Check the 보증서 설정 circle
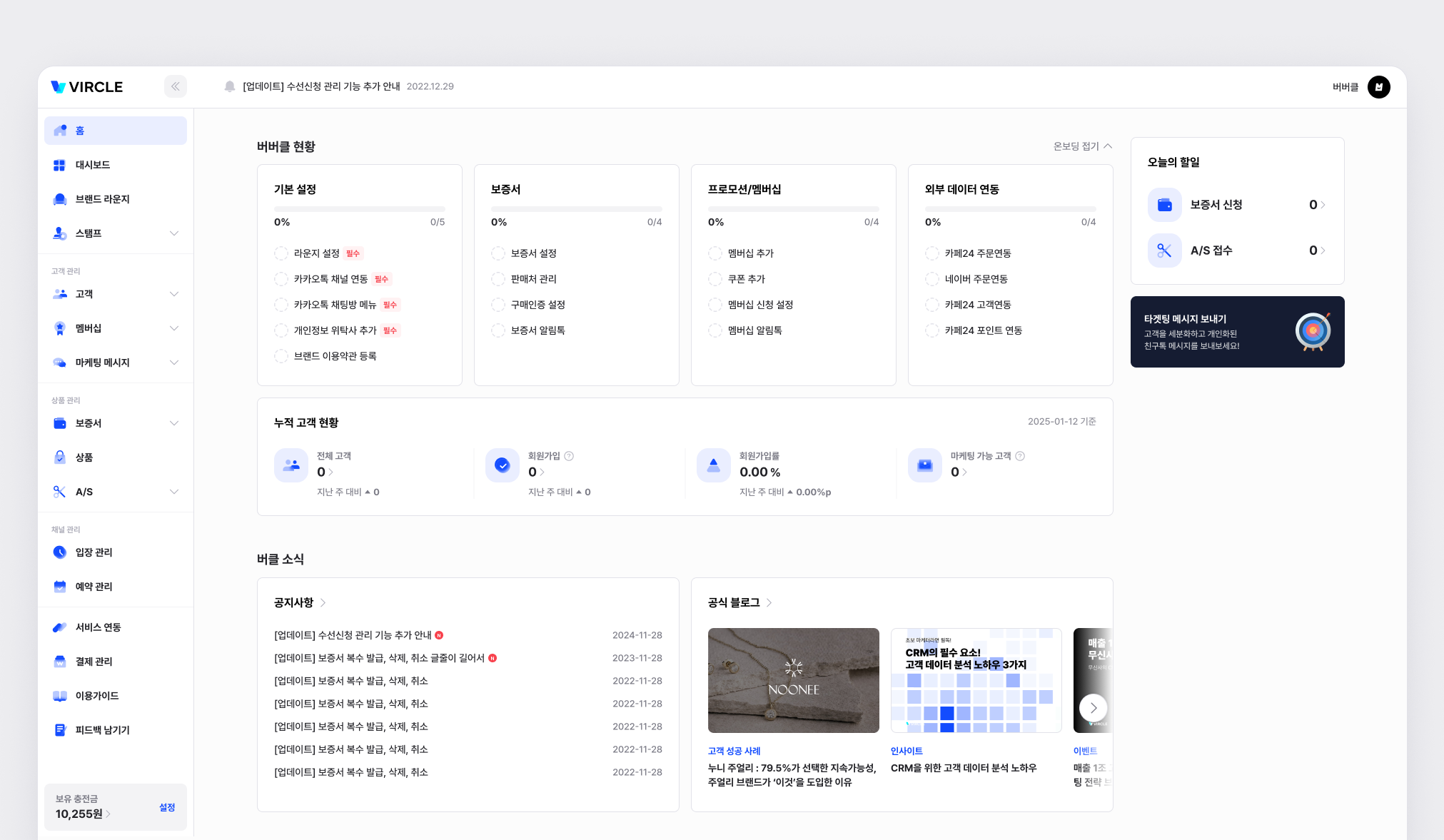This screenshot has width=1444, height=840. click(x=498, y=253)
